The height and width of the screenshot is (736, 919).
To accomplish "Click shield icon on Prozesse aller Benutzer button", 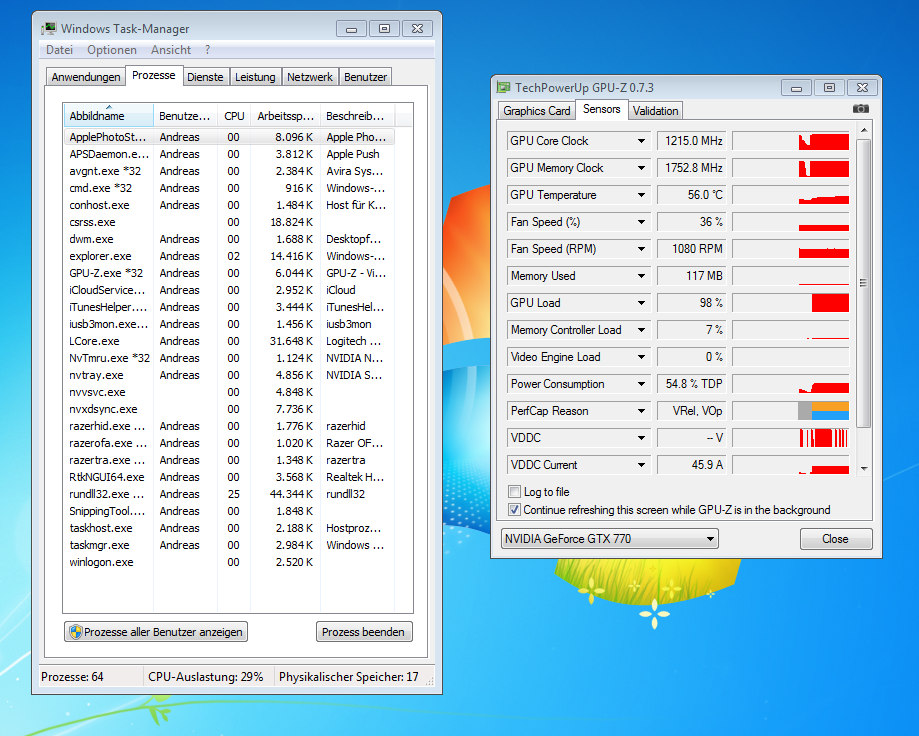I will 76,632.
